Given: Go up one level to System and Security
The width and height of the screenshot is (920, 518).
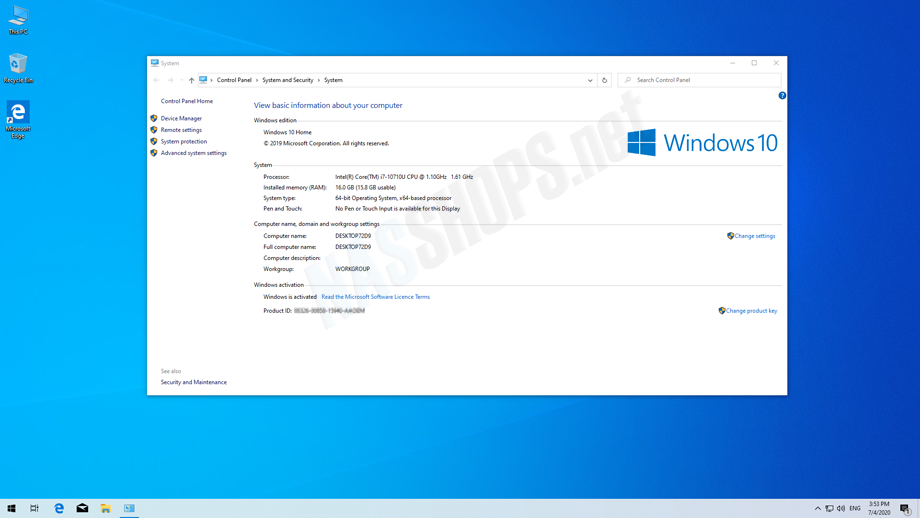Looking at the screenshot, I should 191,80.
